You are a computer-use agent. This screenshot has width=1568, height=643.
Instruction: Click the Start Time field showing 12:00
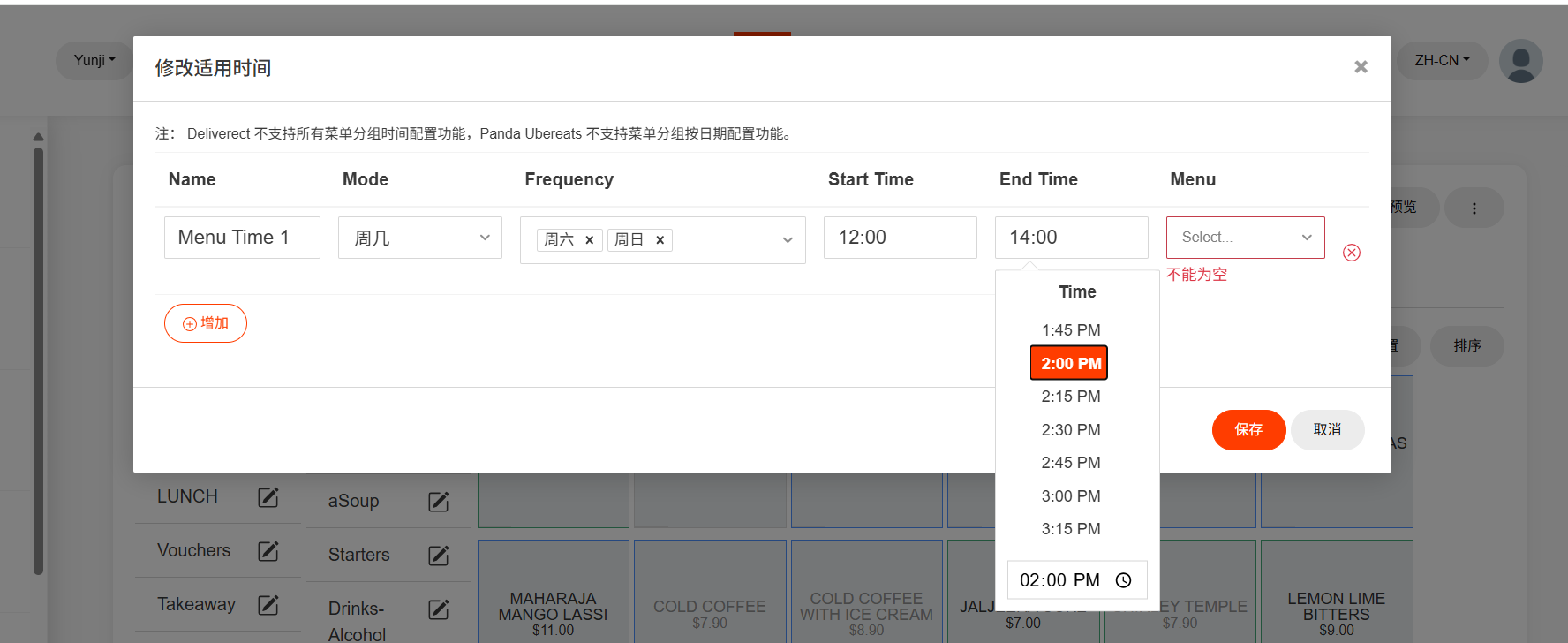tap(900, 238)
